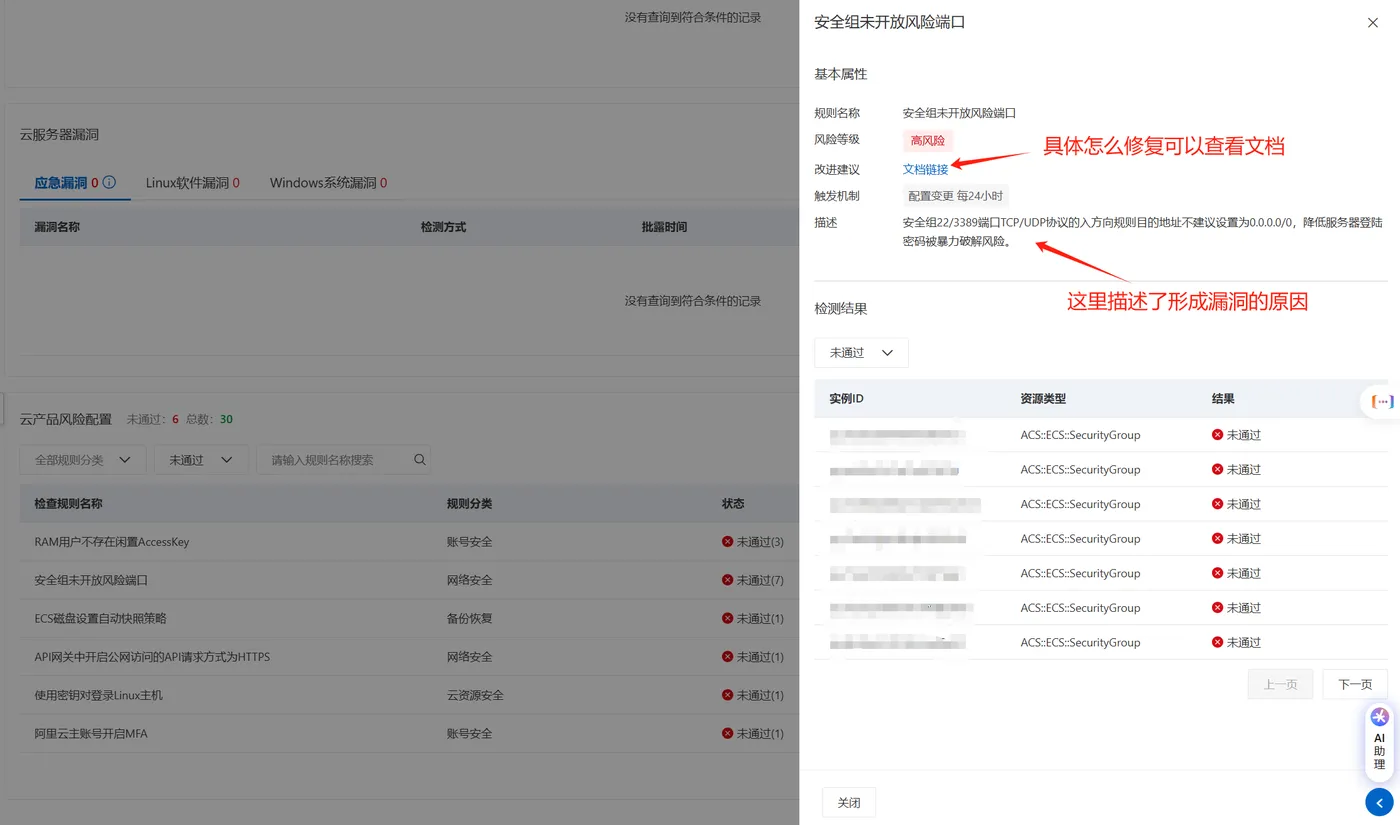This screenshot has width=1400, height=825.
Task: Click the 实例ID column header
Action: click(x=846, y=399)
